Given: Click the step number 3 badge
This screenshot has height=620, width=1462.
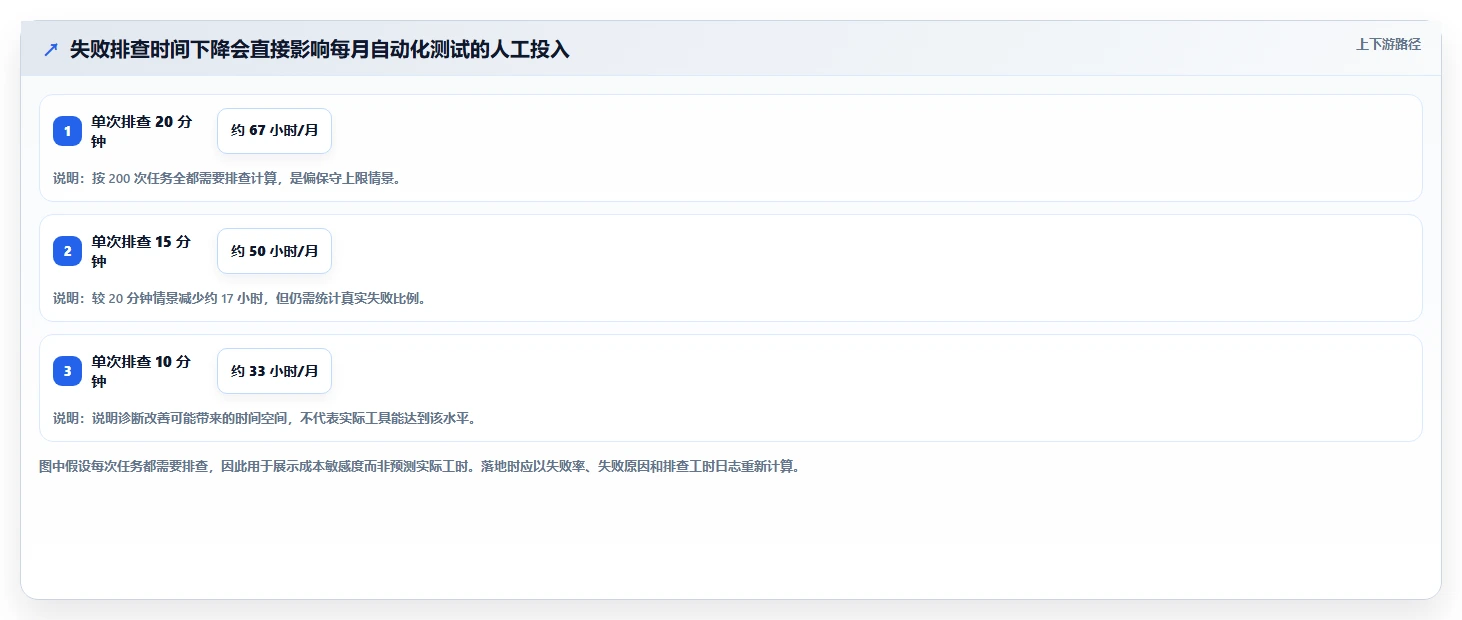Looking at the screenshot, I should (x=67, y=371).
